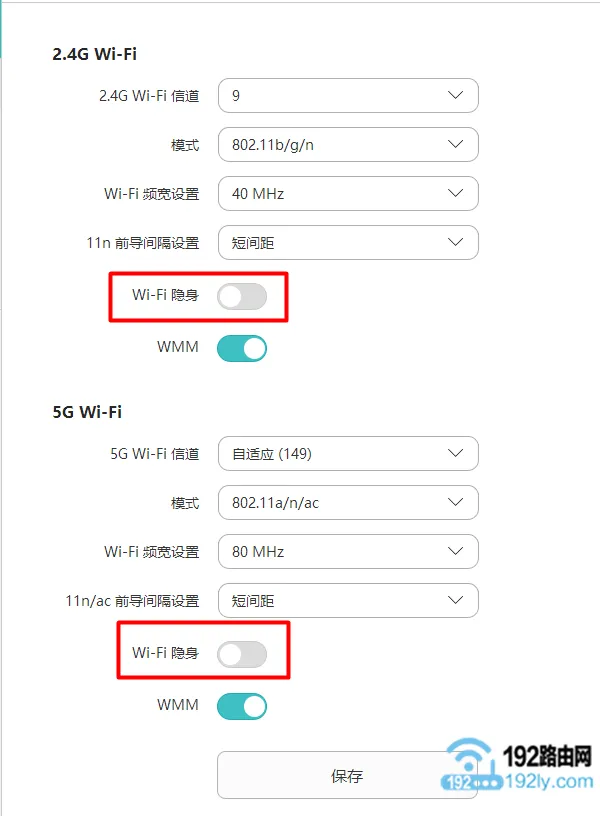The width and height of the screenshot is (600, 816).
Task: Expand the 11n guard interval dropdown
Action: [x=347, y=242]
